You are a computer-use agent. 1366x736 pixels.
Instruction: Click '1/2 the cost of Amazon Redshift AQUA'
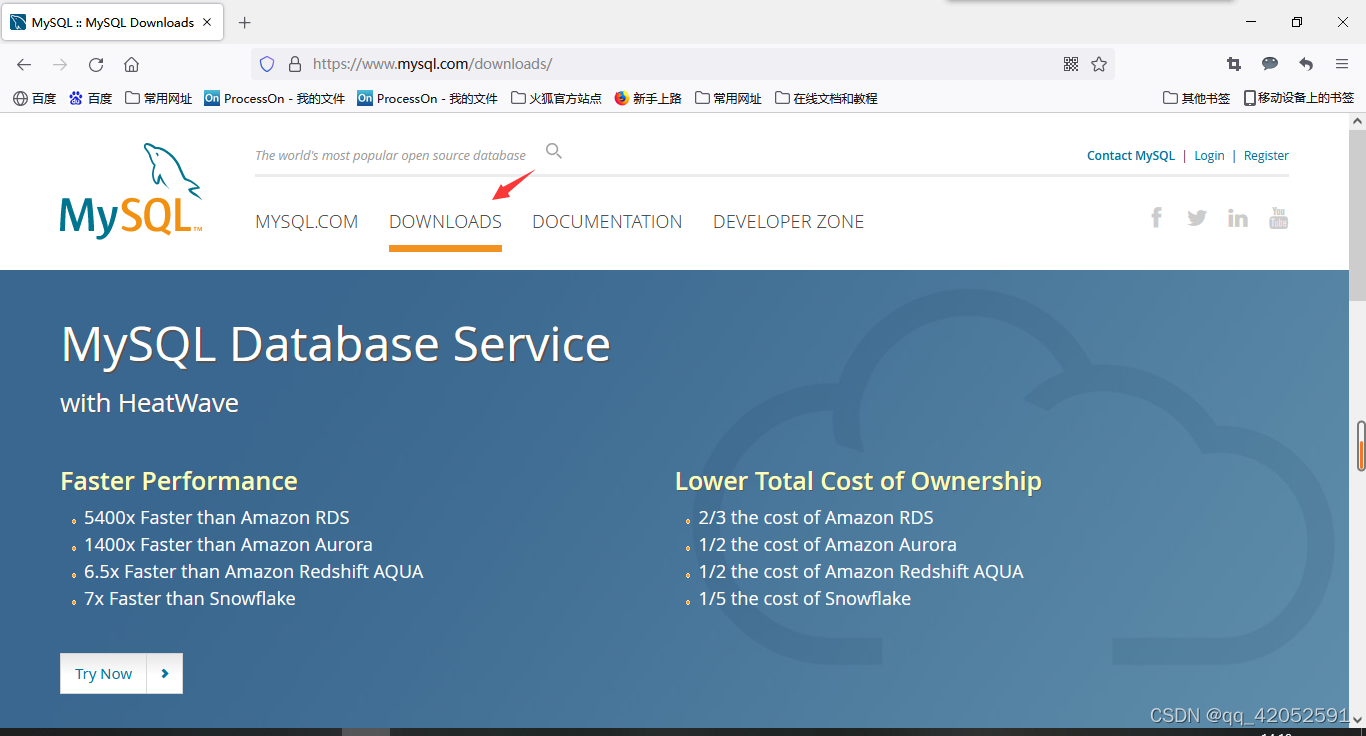click(861, 572)
